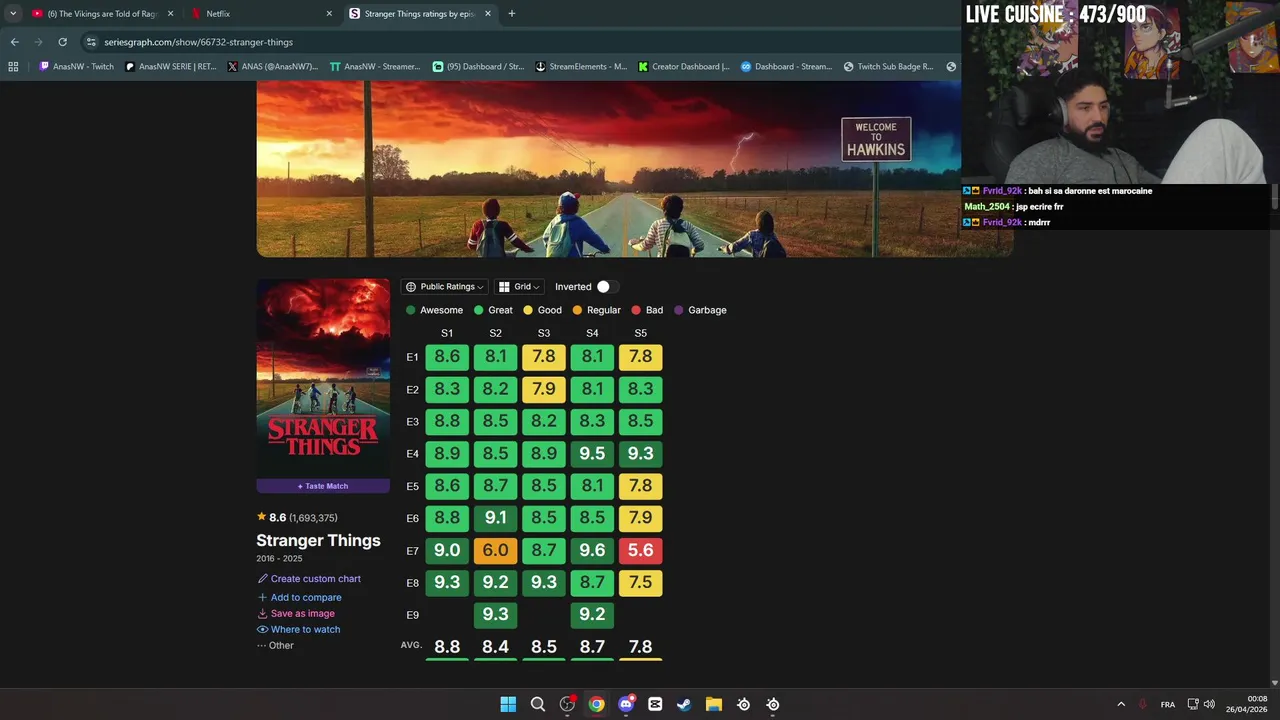Select the S1 season column header
Screen dimensions: 1280x720
pyautogui.click(x=447, y=333)
